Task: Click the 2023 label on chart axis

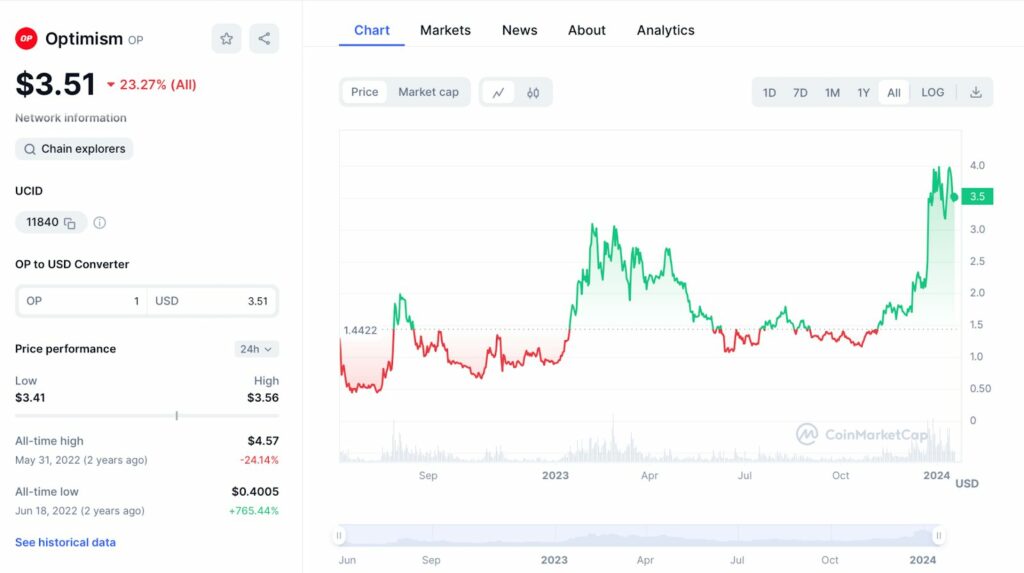Action: tap(555, 476)
